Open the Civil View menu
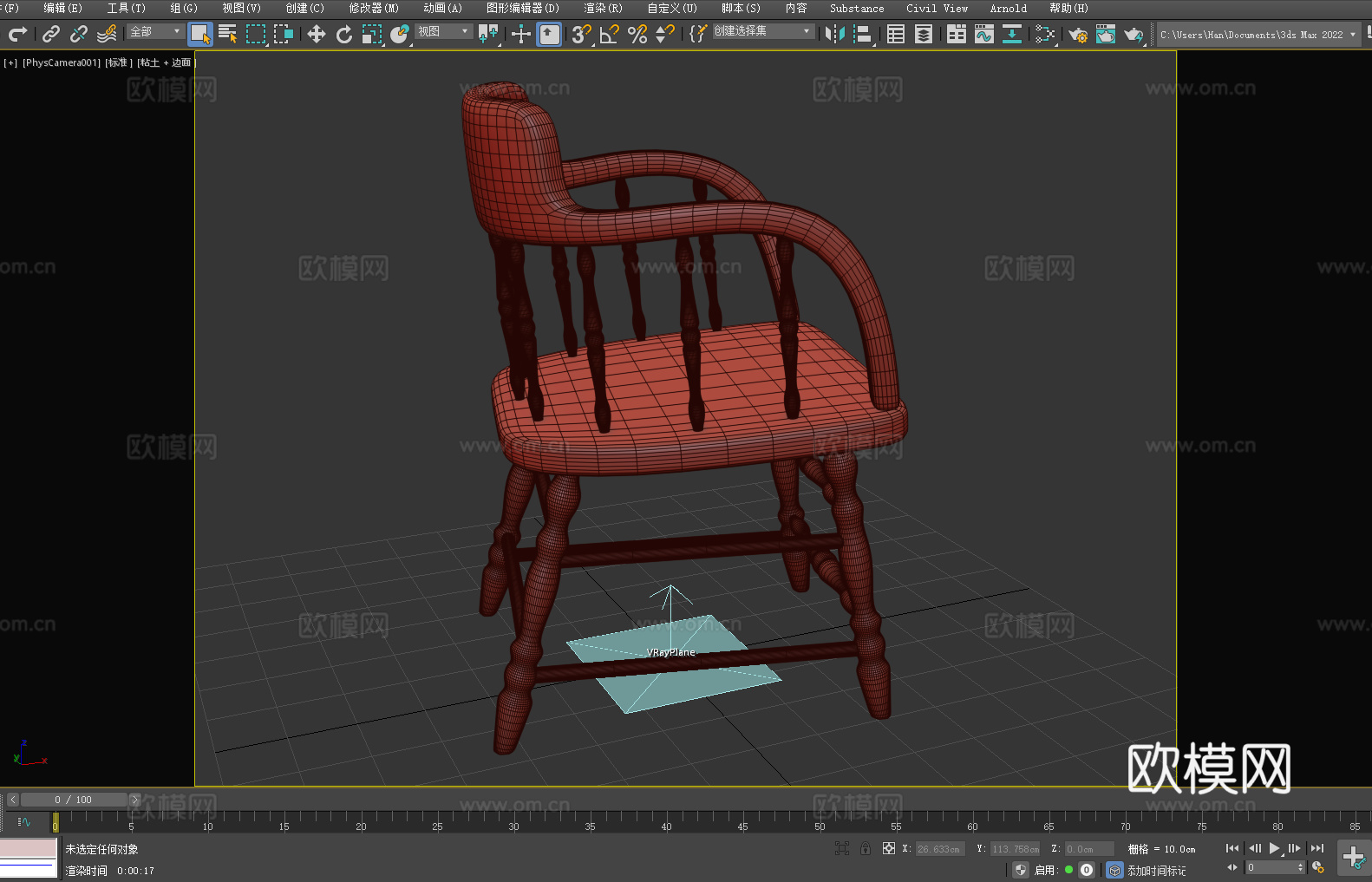The width and height of the screenshot is (1372, 882). (937, 8)
